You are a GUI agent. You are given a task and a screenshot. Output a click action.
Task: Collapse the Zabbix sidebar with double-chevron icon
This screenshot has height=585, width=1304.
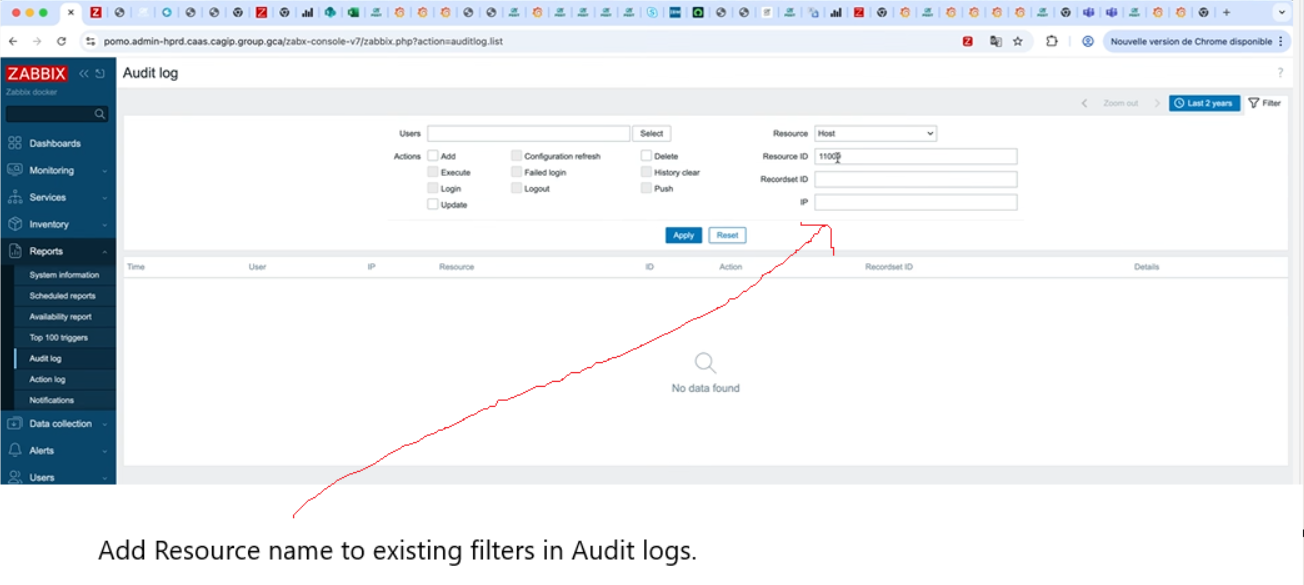(84, 74)
